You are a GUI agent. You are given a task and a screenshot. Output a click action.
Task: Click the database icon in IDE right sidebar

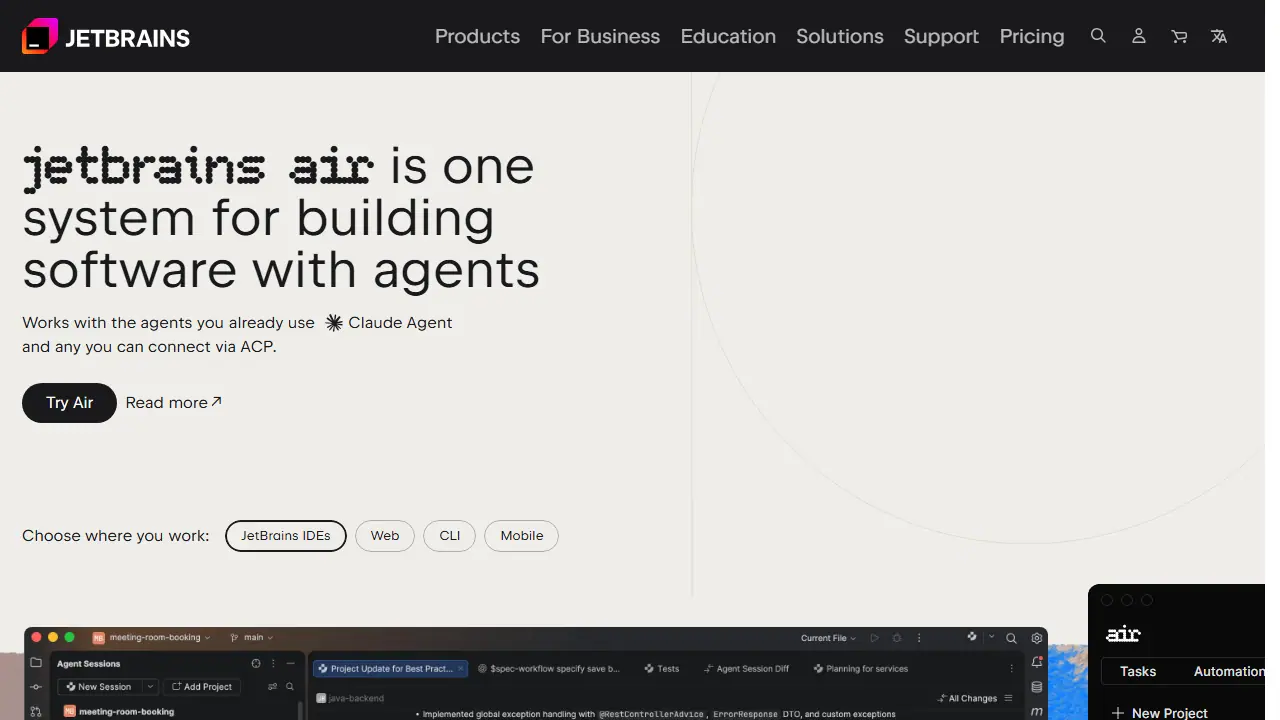pos(1037,687)
